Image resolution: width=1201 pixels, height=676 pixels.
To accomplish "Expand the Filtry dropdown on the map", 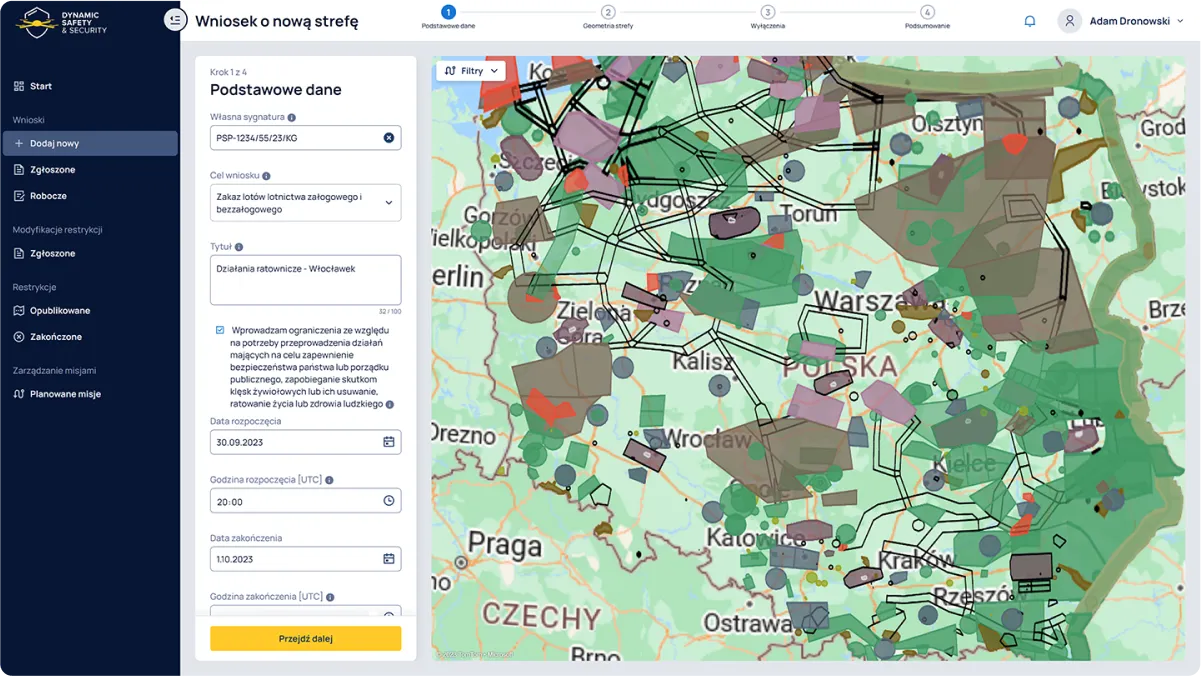I will [470, 70].
